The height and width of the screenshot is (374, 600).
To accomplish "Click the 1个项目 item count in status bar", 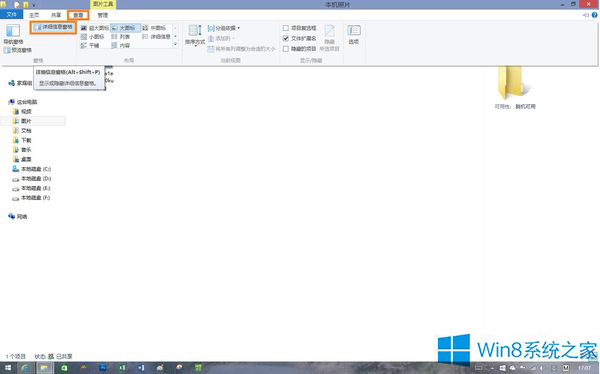I will pos(15,356).
